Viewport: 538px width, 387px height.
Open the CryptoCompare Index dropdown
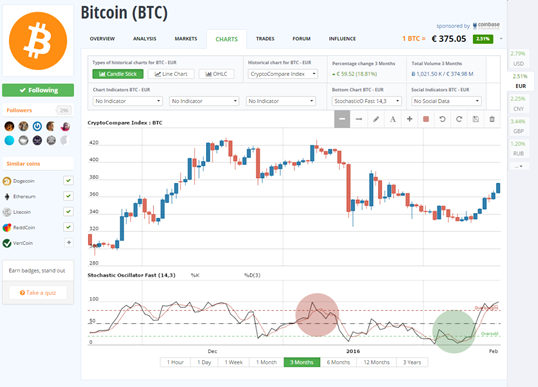coord(283,74)
